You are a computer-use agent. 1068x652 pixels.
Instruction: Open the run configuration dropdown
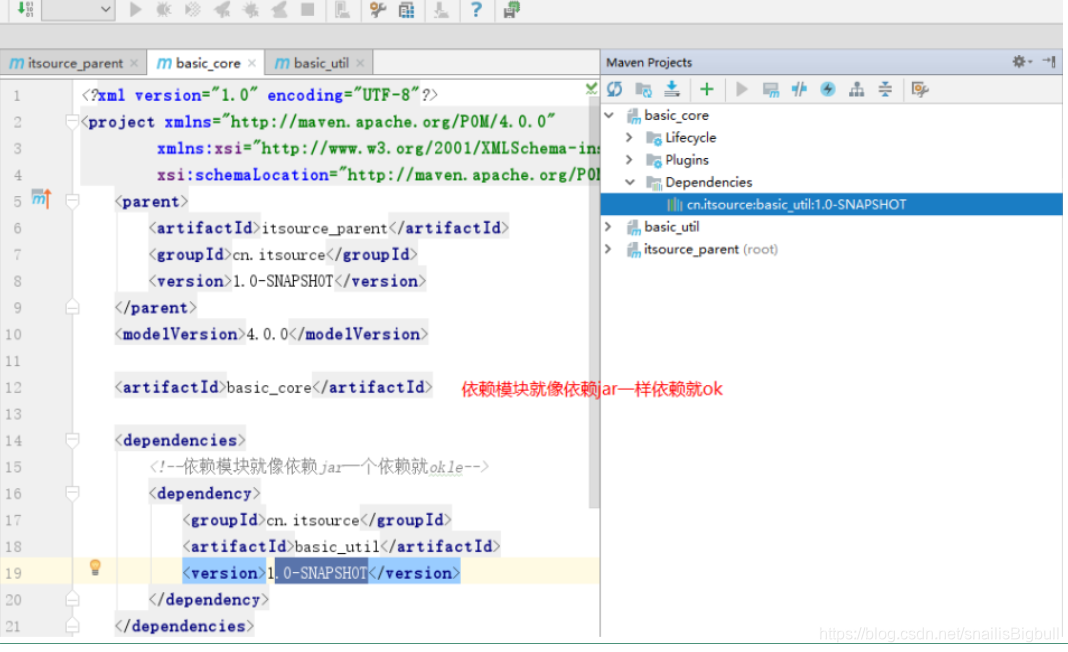[78, 10]
